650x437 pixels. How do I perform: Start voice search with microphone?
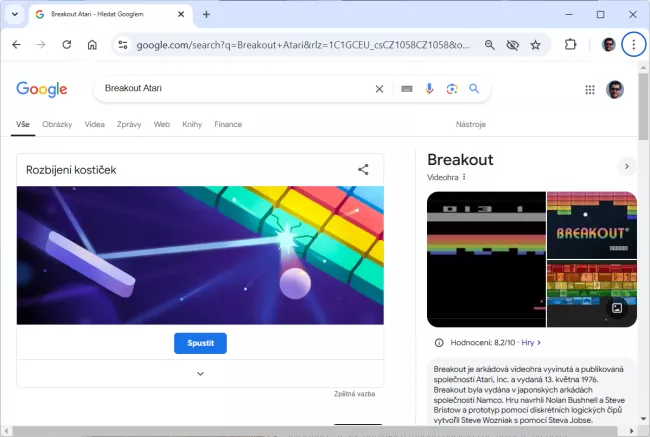(x=429, y=89)
